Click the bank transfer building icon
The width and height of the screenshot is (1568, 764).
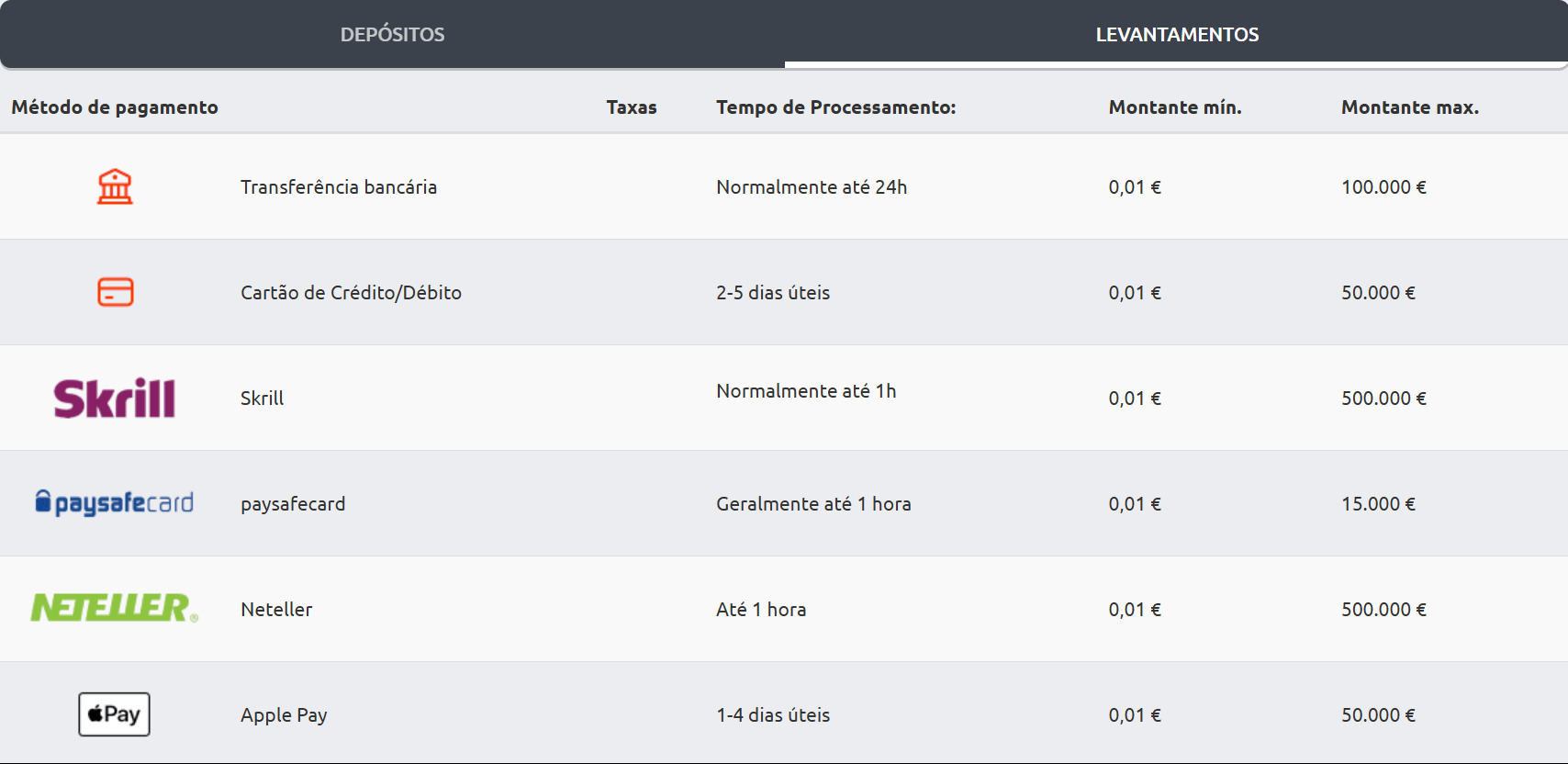coord(115,186)
